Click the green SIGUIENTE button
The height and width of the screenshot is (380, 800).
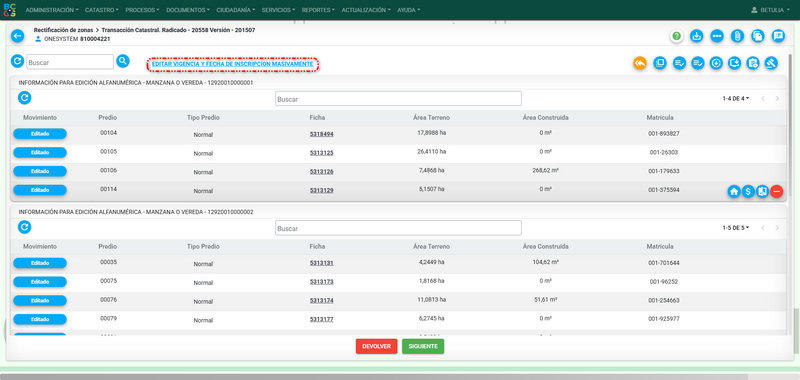click(423, 346)
